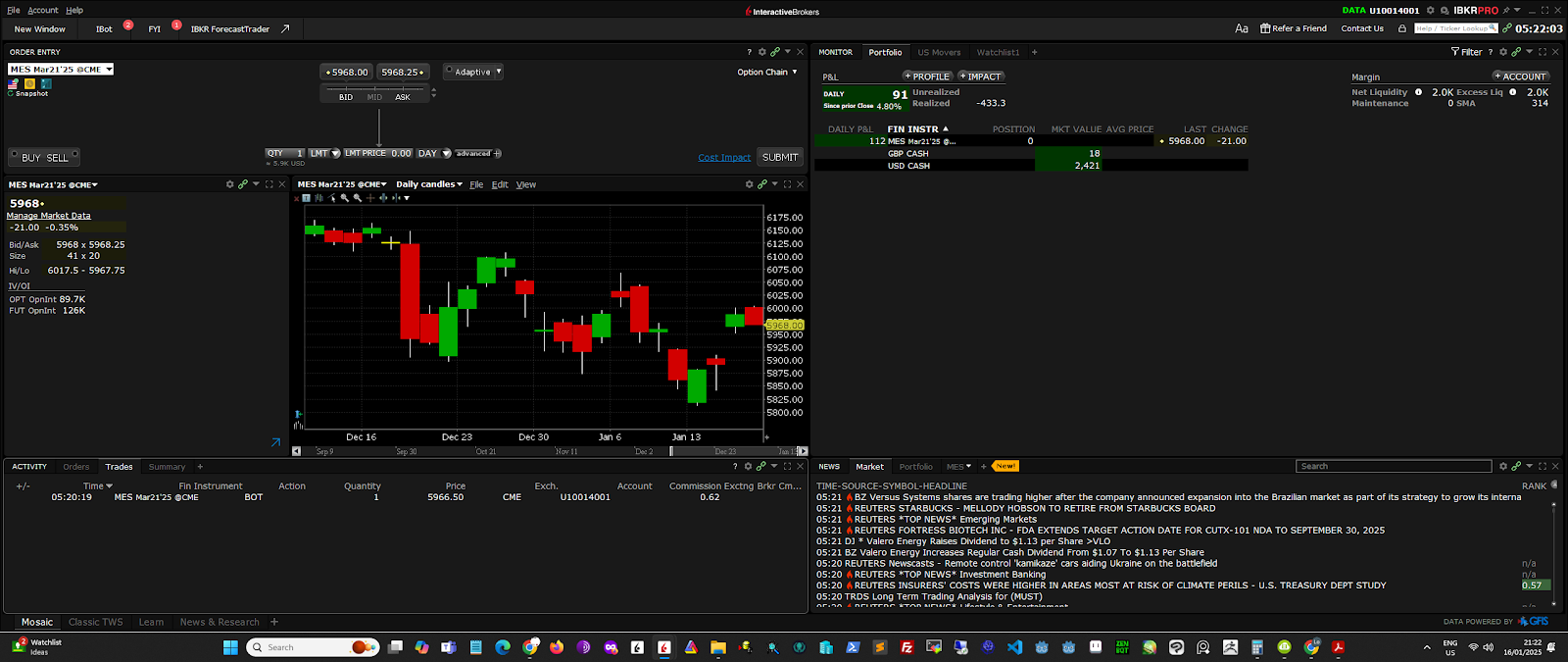
Task: Toggle Excess Liq info indicator
Action: [1512, 92]
